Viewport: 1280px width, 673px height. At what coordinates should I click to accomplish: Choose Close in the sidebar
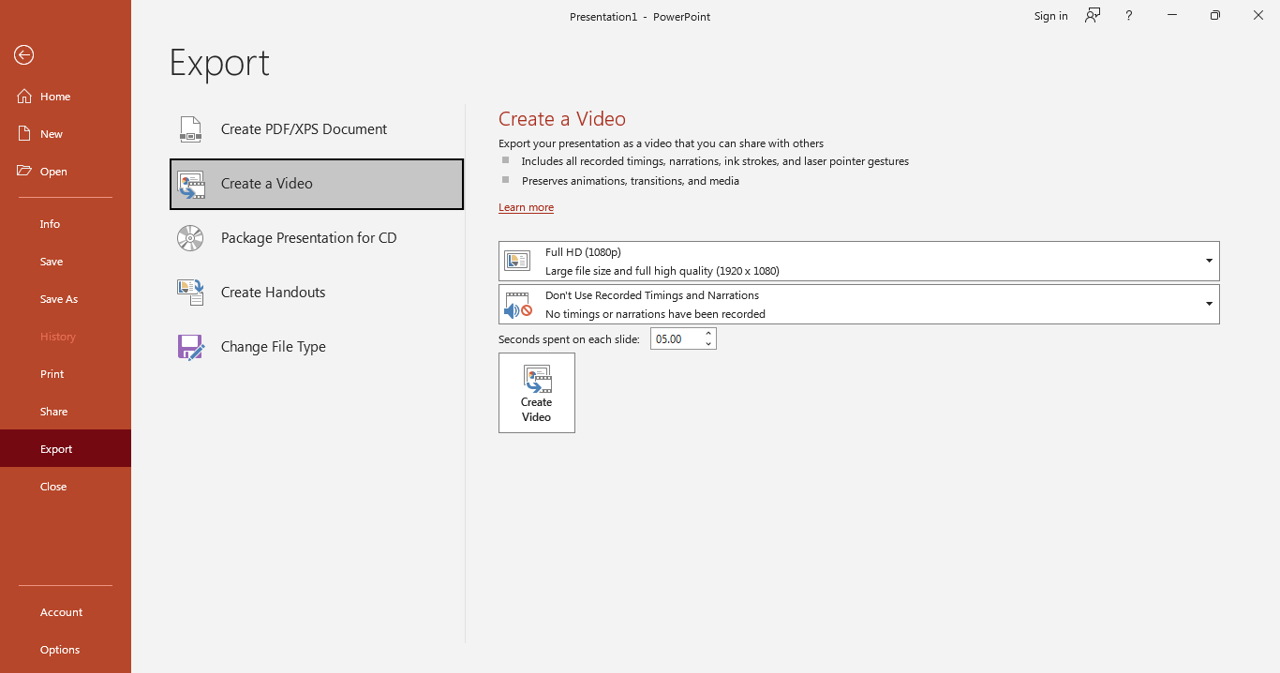(65, 486)
